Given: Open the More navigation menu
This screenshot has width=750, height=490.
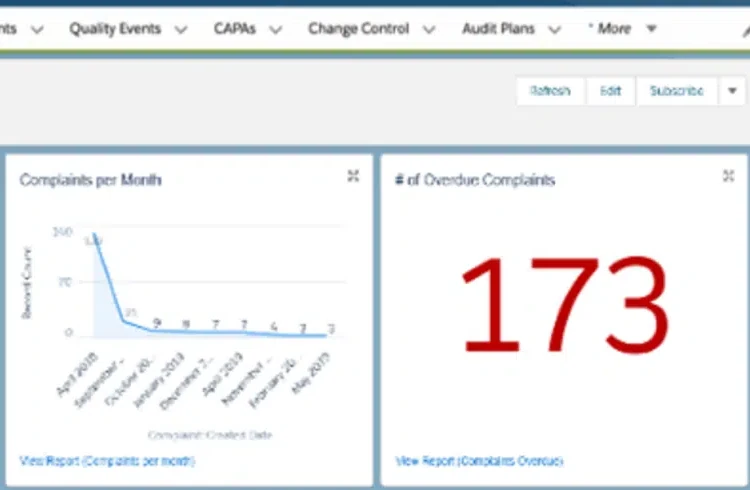Looking at the screenshot, I should click(614, 29).
